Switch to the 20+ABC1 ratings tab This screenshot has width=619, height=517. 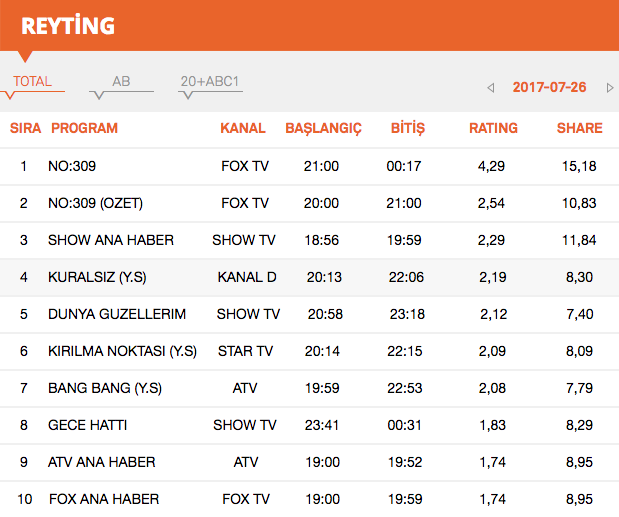(x=210, y=82)
